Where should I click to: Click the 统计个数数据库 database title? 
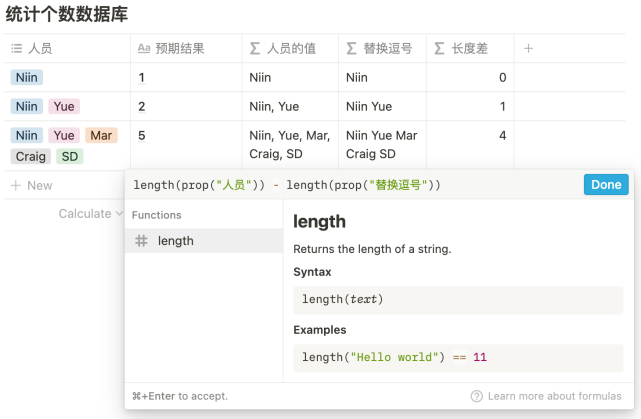coord(66,14)
